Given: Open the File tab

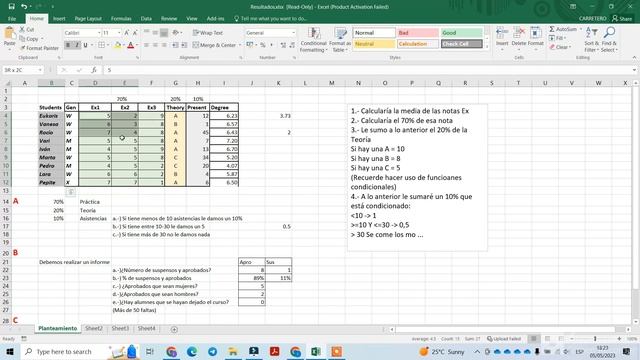Looking at the screenshot, I should click(x=12, y=18).
